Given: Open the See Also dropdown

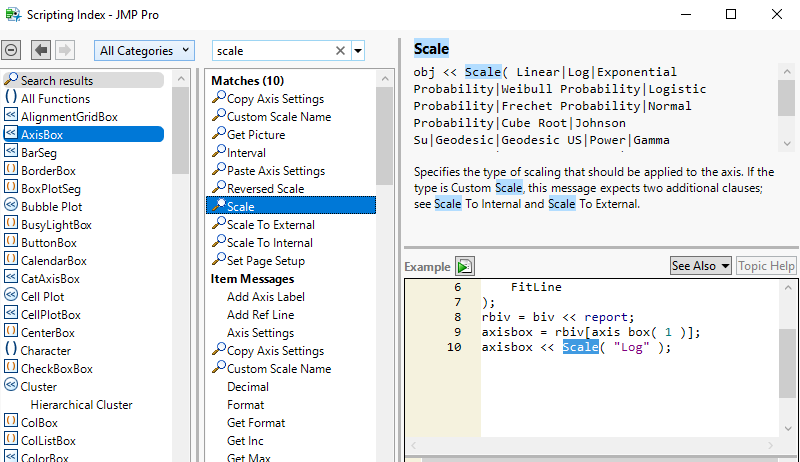Looking at the screenshot, I should point(701,266).
